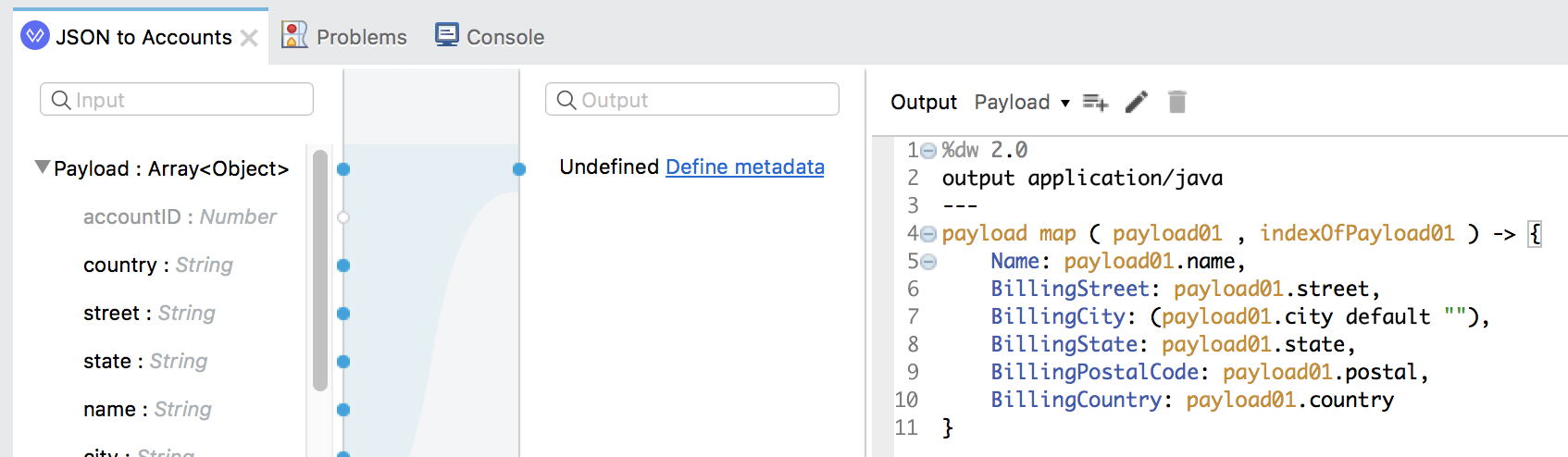
Task: Click the Problems tab icon
Action: click(x=294, y=35)
